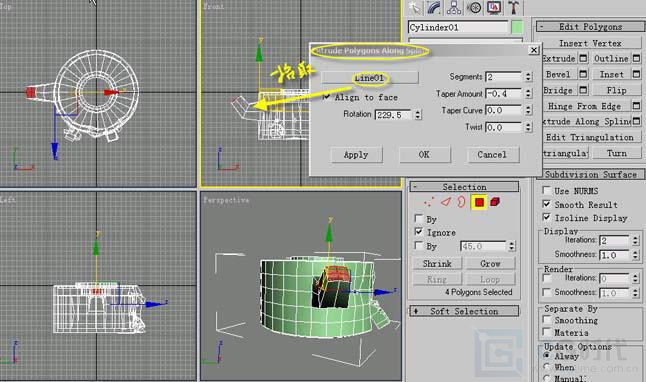
Task: Toggle Smooth Result checkbox
Action: tap(547, 204)
